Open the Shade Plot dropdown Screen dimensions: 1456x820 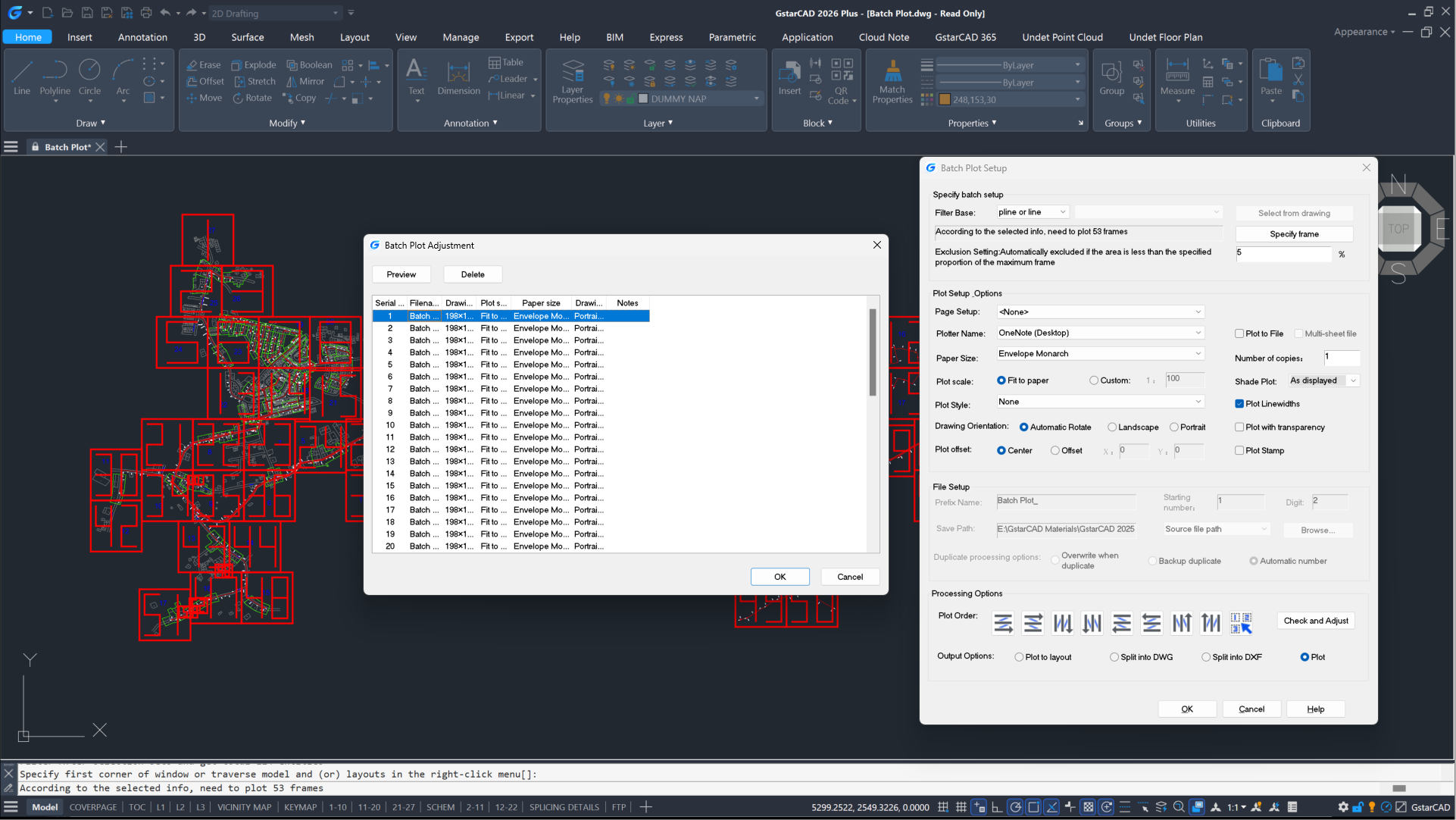1353,380
